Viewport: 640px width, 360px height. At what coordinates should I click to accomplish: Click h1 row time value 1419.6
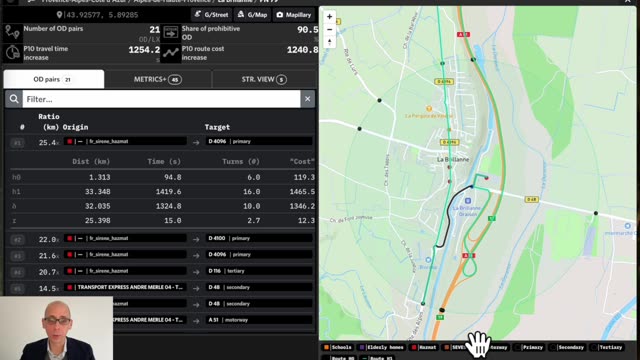(x=169, y=191)
